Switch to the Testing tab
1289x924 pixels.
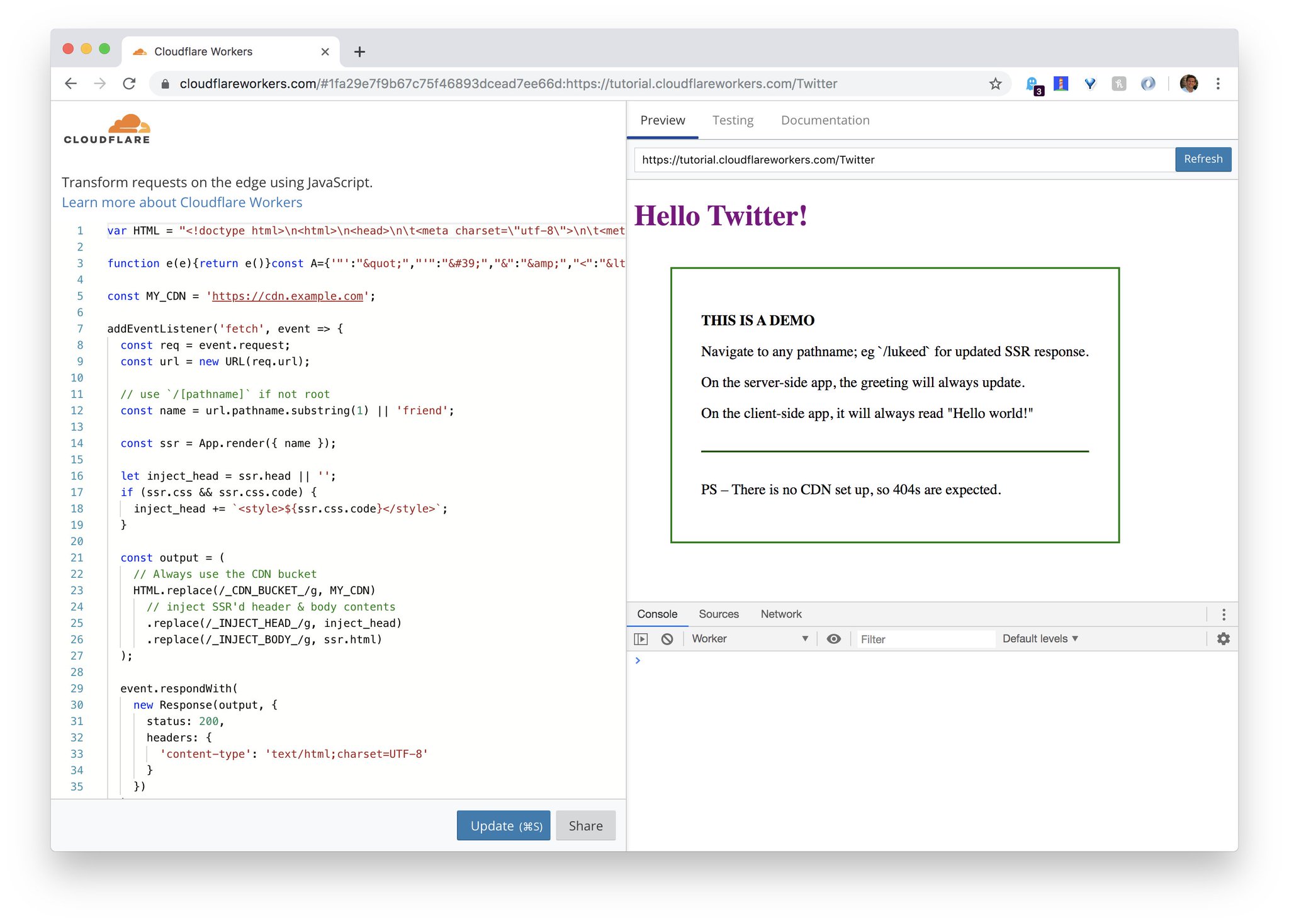pos(733,120)
